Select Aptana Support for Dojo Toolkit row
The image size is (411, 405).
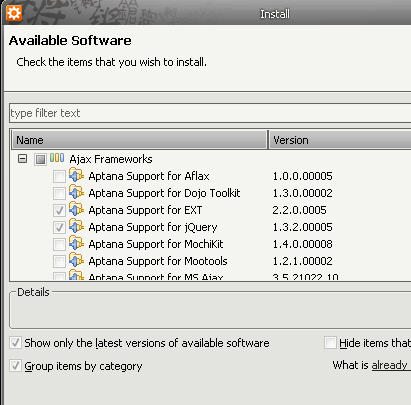pos(164,193)
